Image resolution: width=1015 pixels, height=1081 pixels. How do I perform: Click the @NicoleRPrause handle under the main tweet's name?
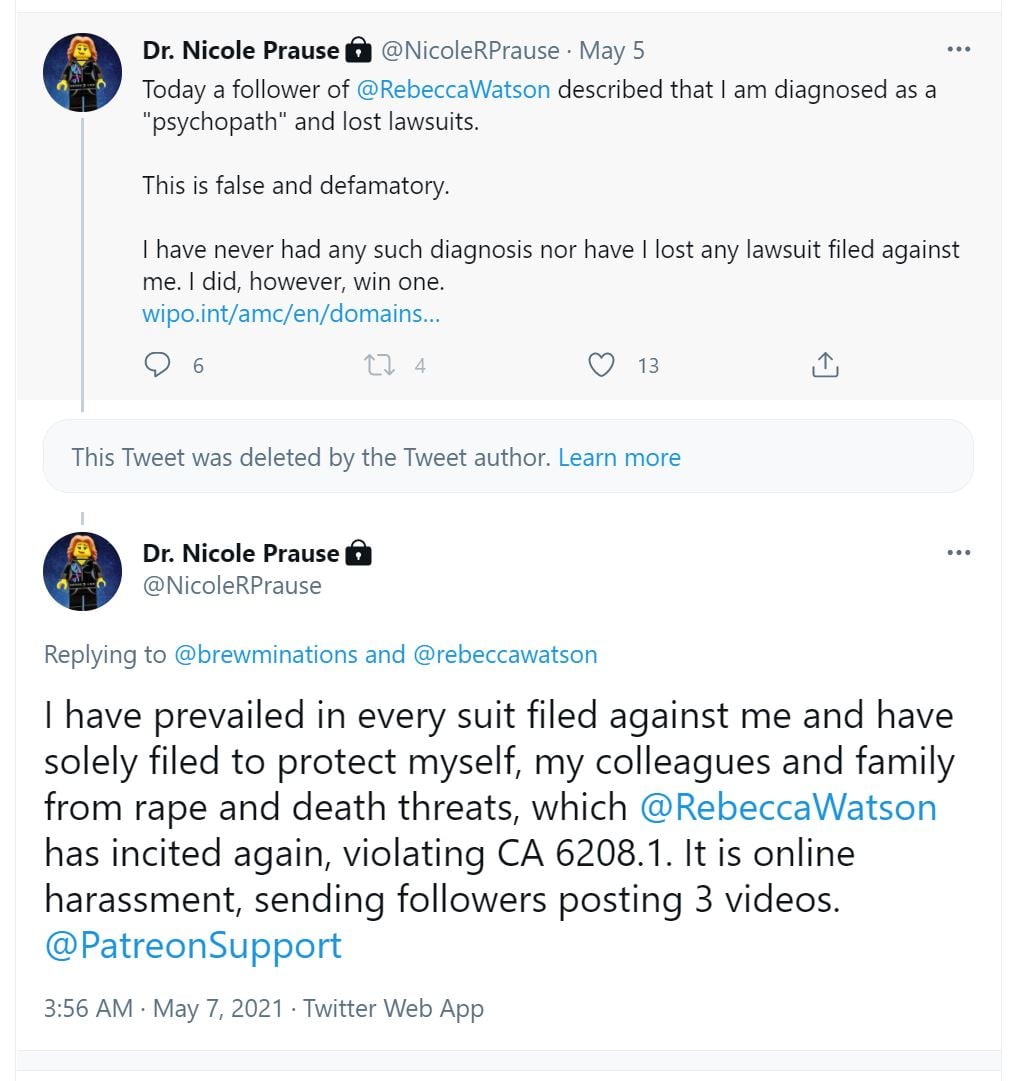coord(232,585)
